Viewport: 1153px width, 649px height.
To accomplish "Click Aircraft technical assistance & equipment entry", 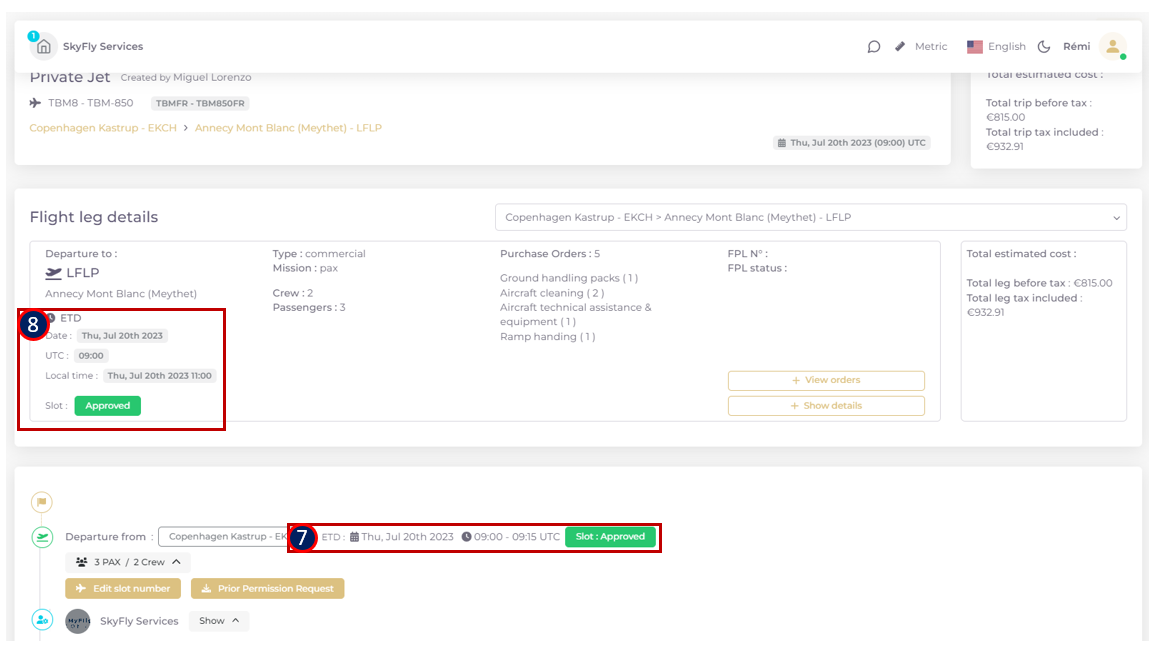I will pyautogui.click(x=576, y=315).
